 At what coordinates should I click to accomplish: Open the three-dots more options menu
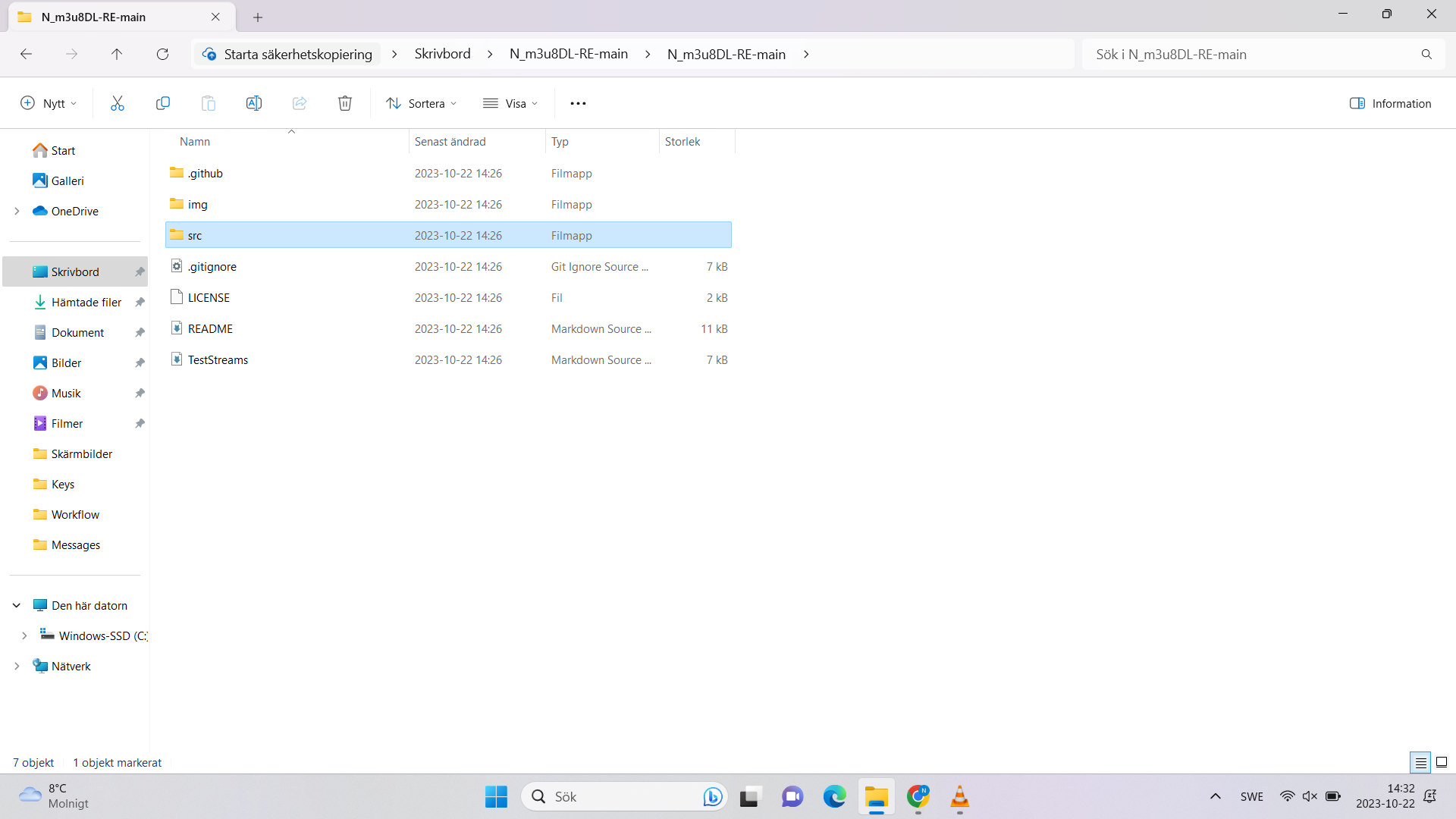(578, 103)
